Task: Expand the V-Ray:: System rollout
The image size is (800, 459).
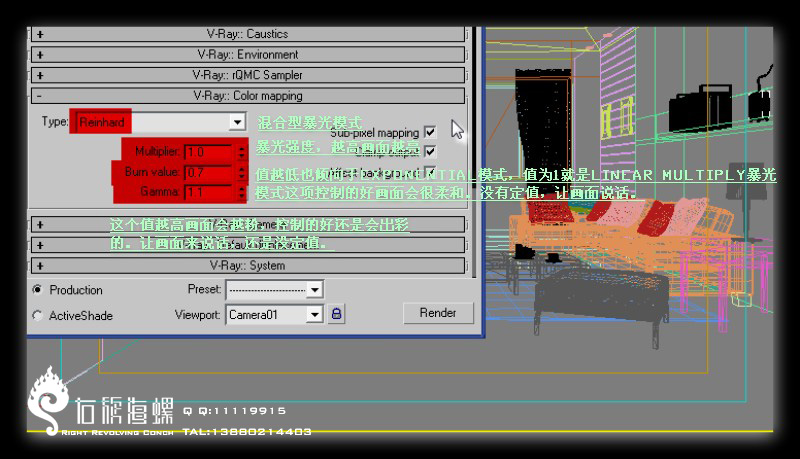Action: (248, 266)
